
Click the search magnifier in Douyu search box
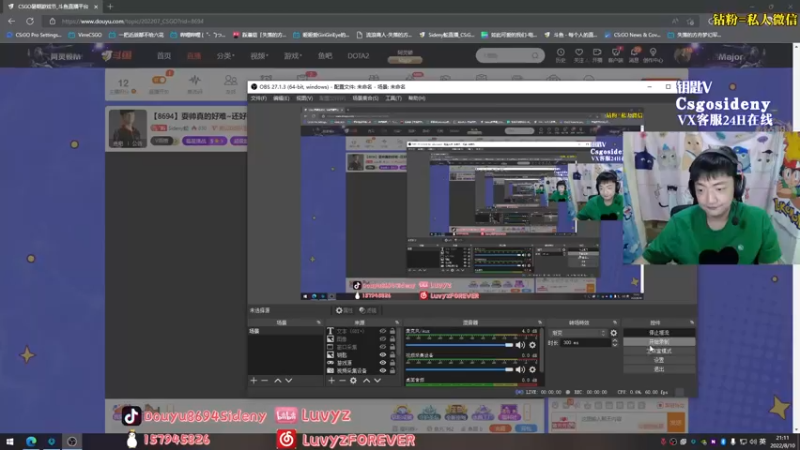[535, 56]
